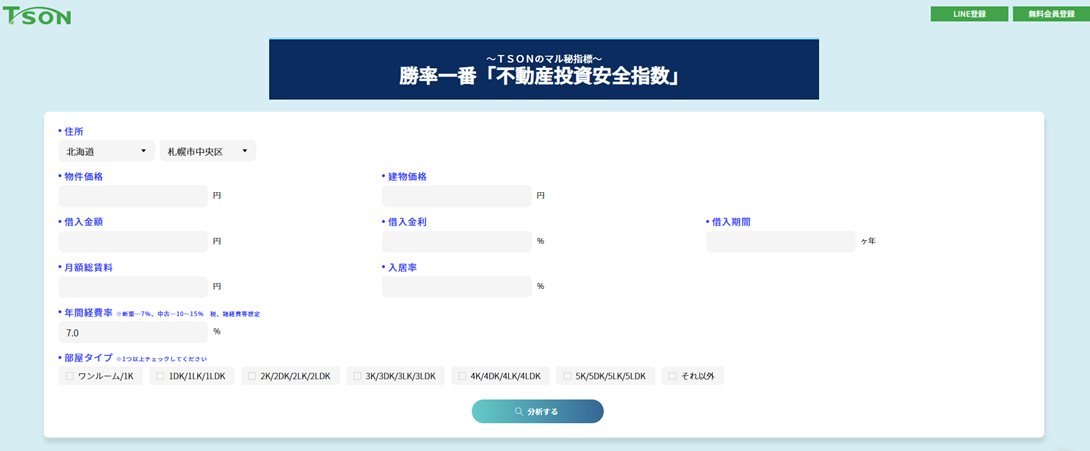
Task: Open the 北海道 prefecture dropdown
Action: (106, 151)
